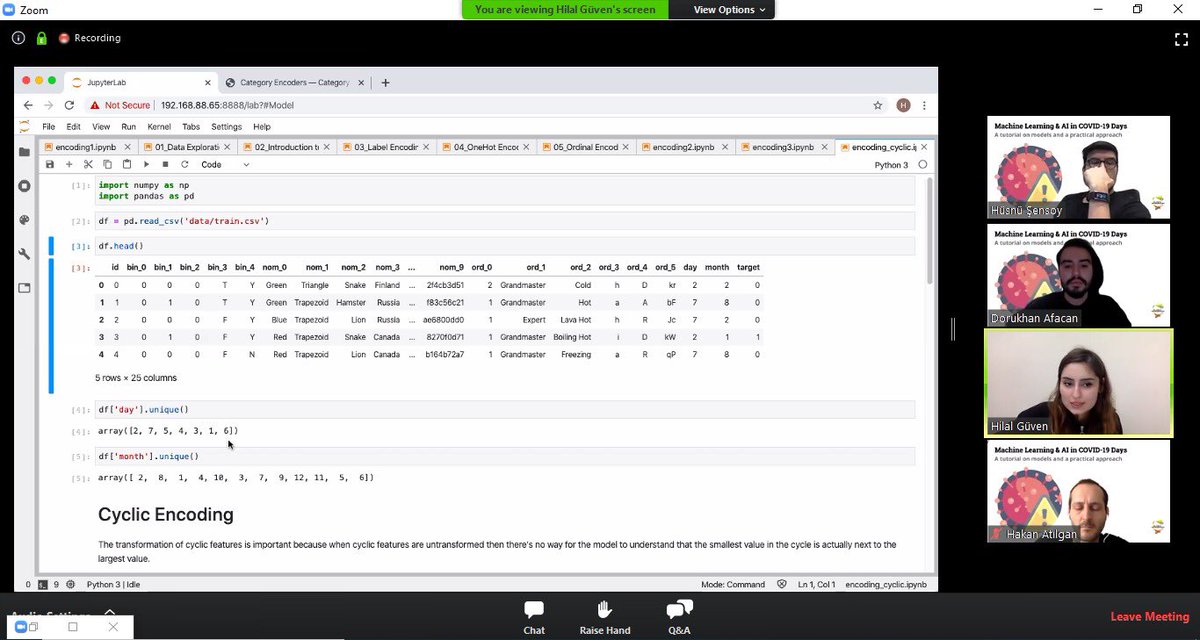
Task: Click the Python 3 kernel name
Action: [x=891, y=165]
